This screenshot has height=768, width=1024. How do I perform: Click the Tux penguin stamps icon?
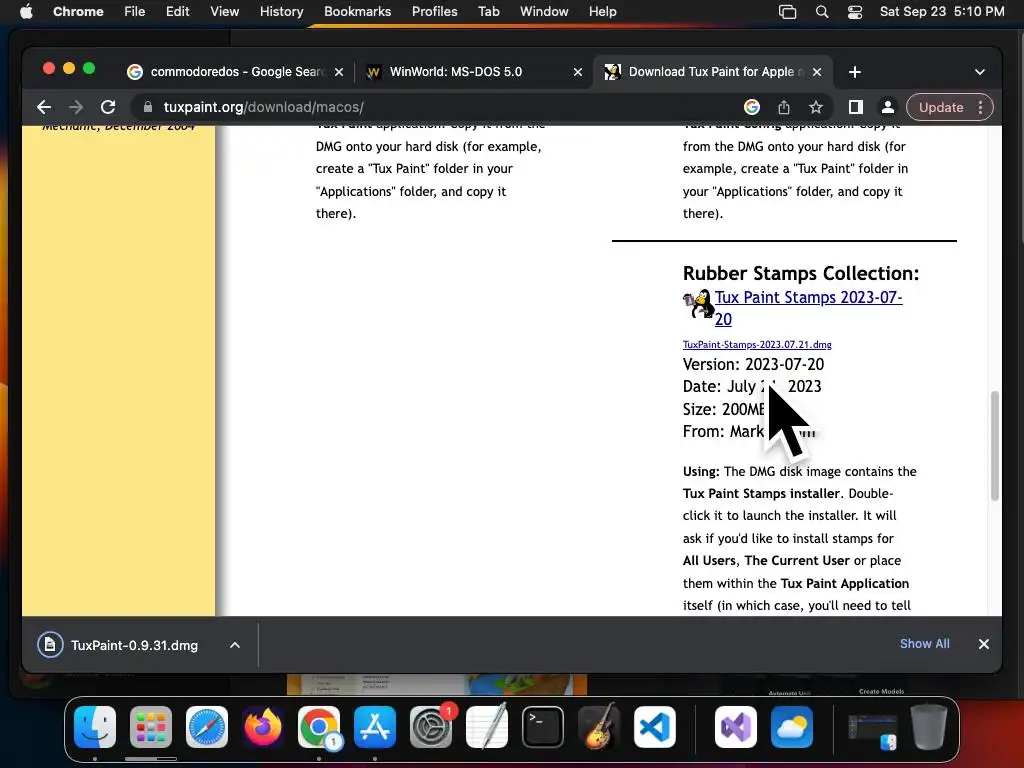[x=698, y=304]
